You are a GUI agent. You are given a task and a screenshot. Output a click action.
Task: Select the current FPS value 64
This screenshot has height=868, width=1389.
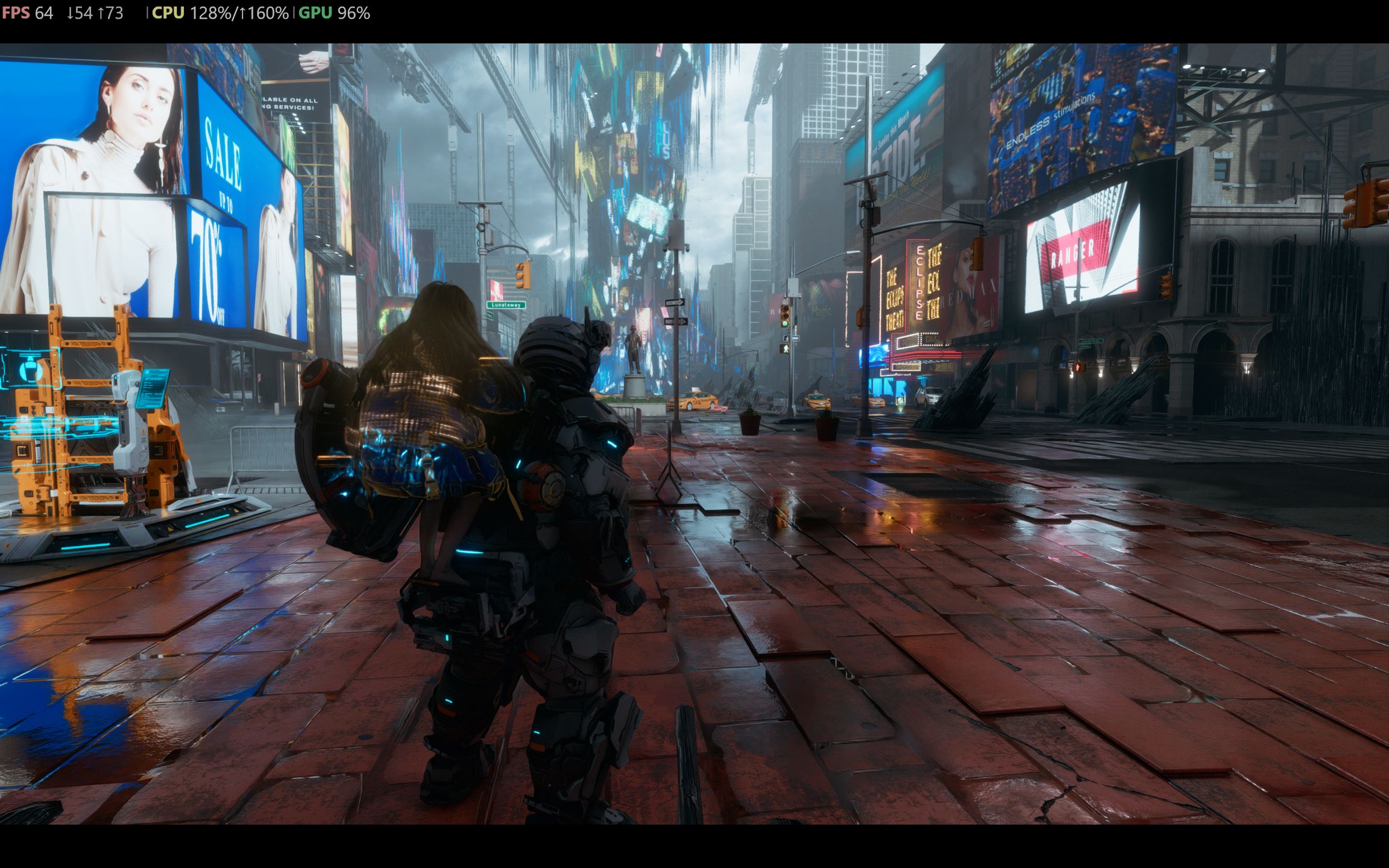[x=44, y=13]
